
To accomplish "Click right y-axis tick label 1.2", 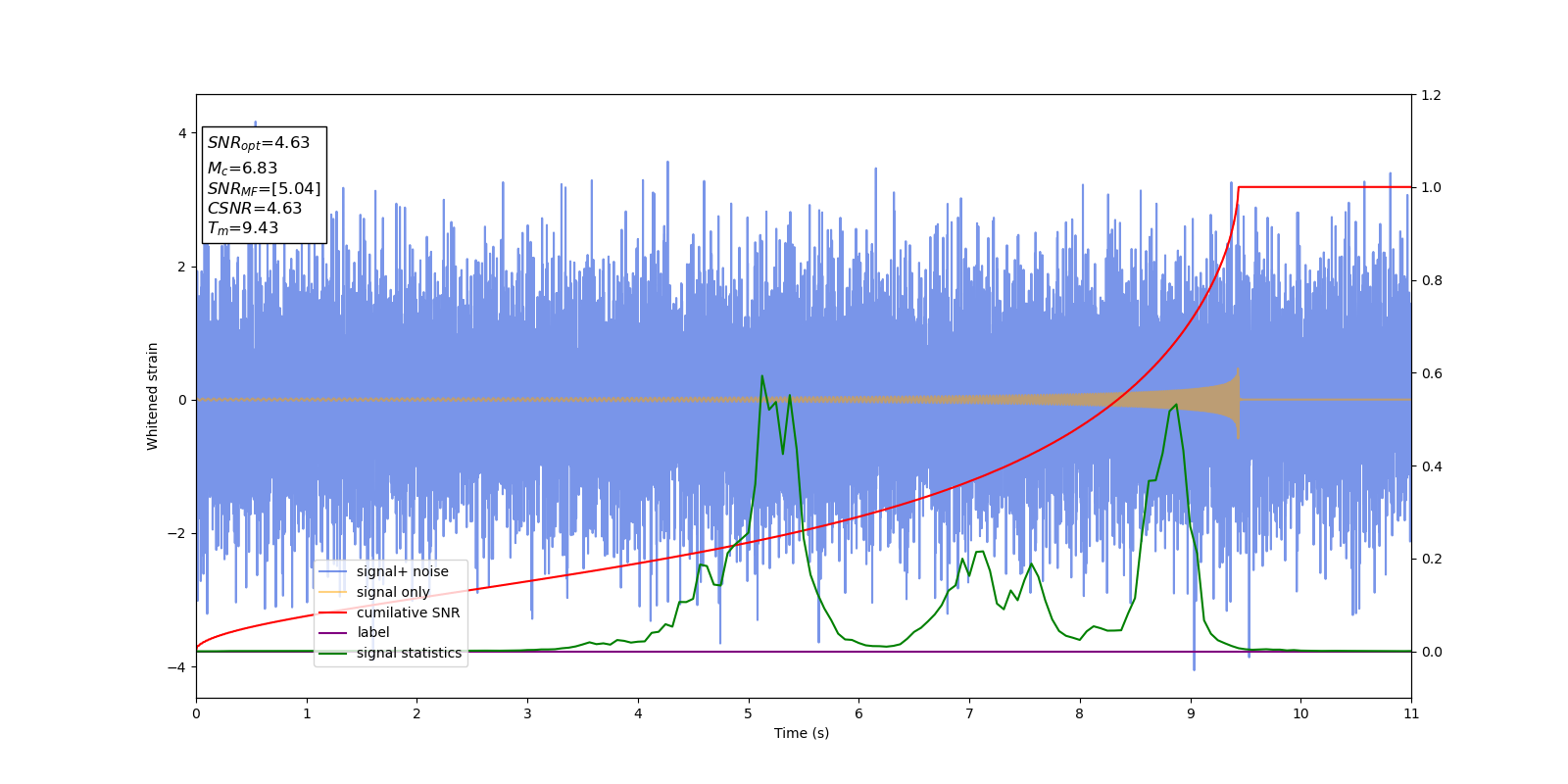I will [x=1431, y=95].
